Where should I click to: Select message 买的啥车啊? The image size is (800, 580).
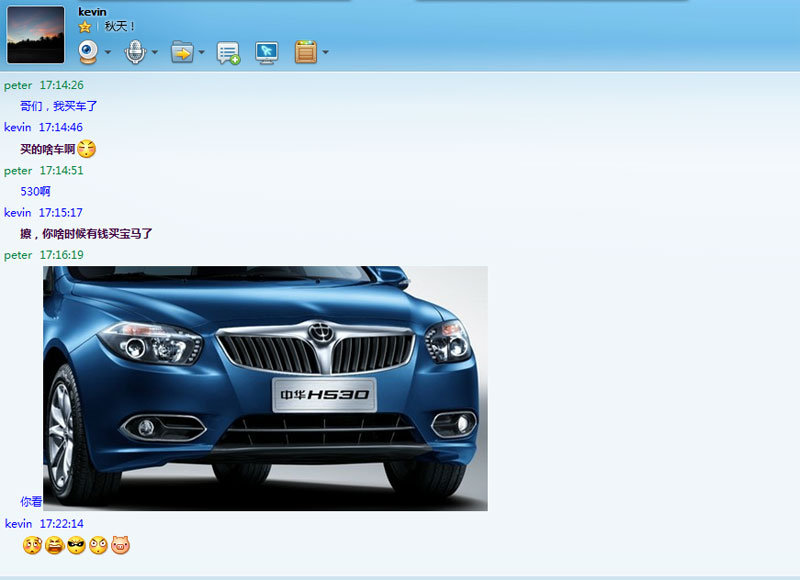tap(47, 149)
